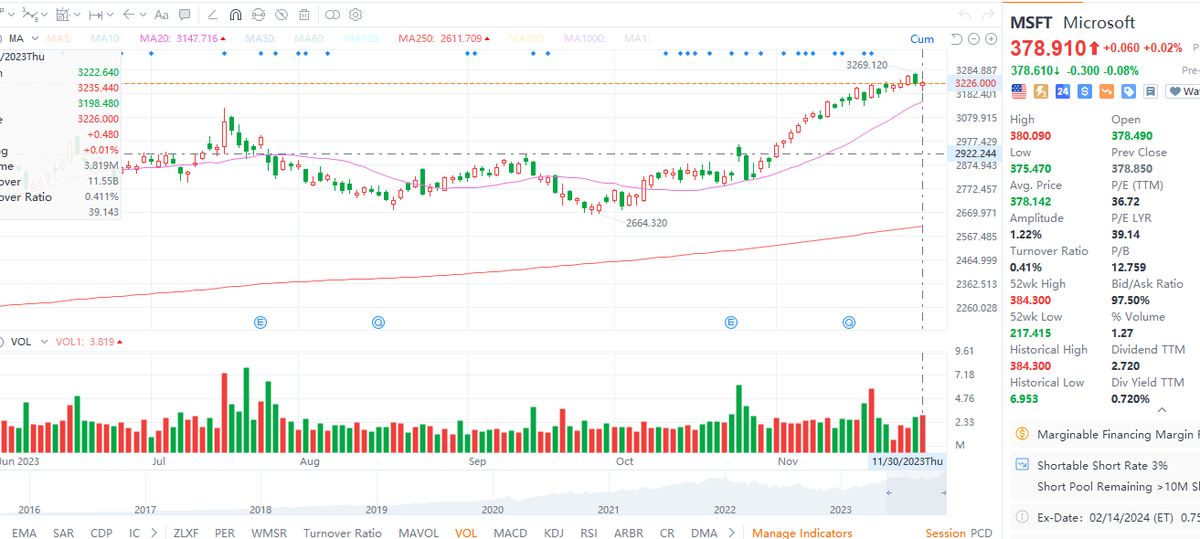Viewport: 1200px width, 539px height.
Task: Click the blue dollar sign icon
Action: click(x=1085, y=91)
